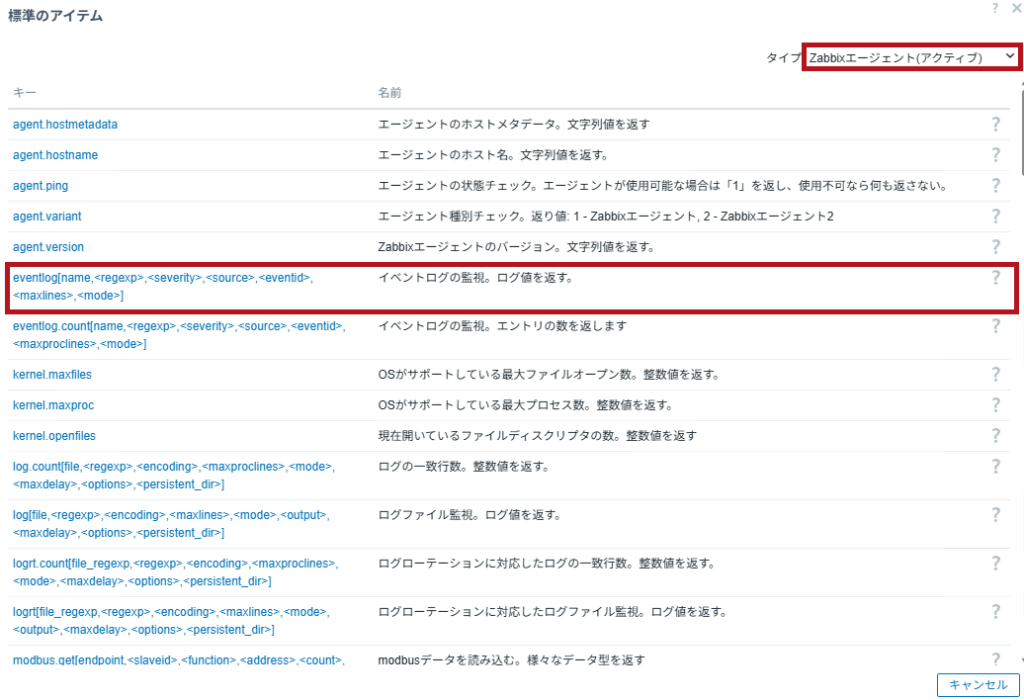This screenshot has height=700, width=1024.
Task: Click the type dropdown's chevron arrow
Action: pyautogui.click(x=1008, y=57)
